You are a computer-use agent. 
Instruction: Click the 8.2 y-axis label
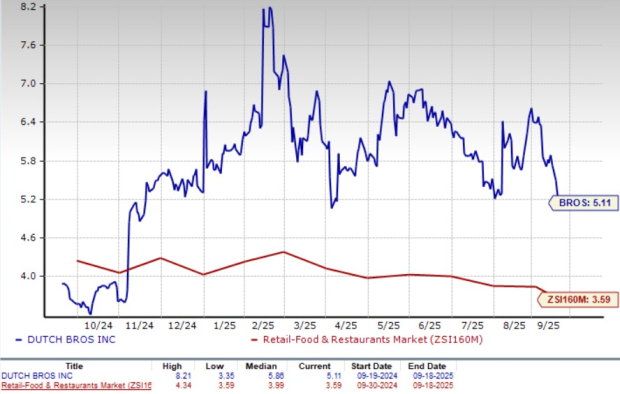pos(28,7)
